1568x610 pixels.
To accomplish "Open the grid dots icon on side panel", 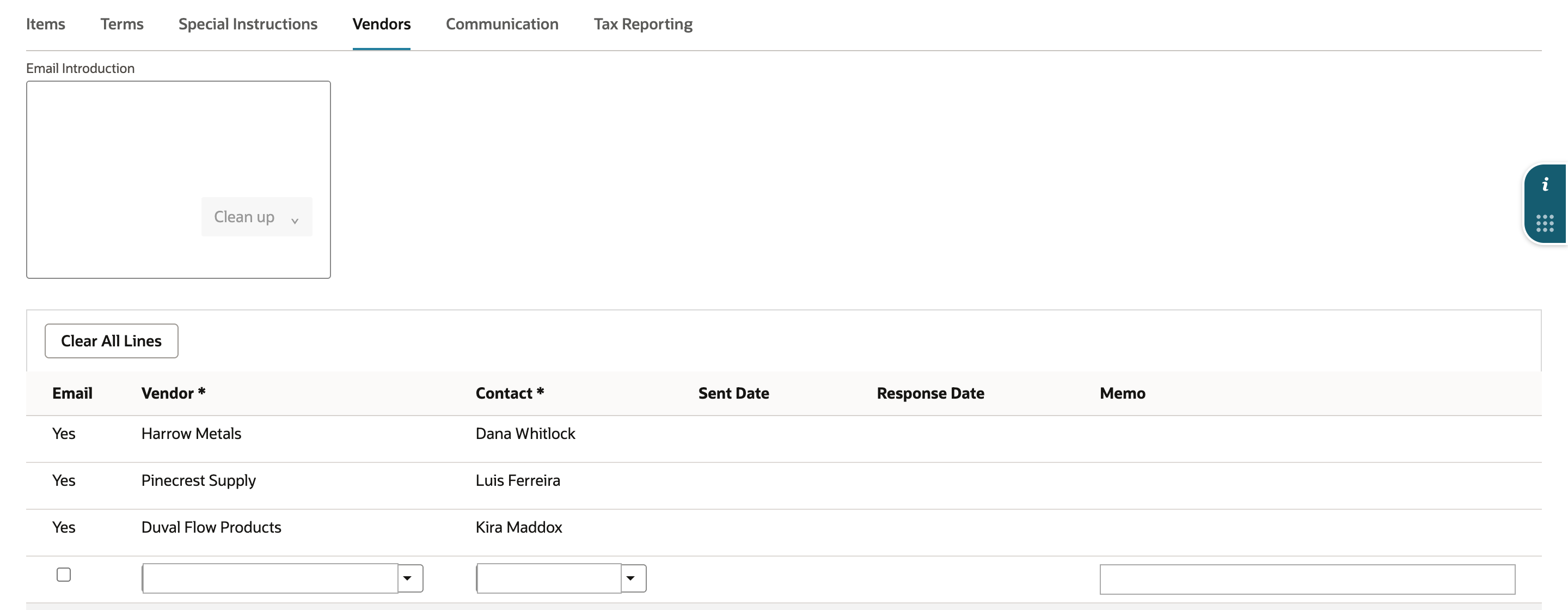I will [1545, 223].
